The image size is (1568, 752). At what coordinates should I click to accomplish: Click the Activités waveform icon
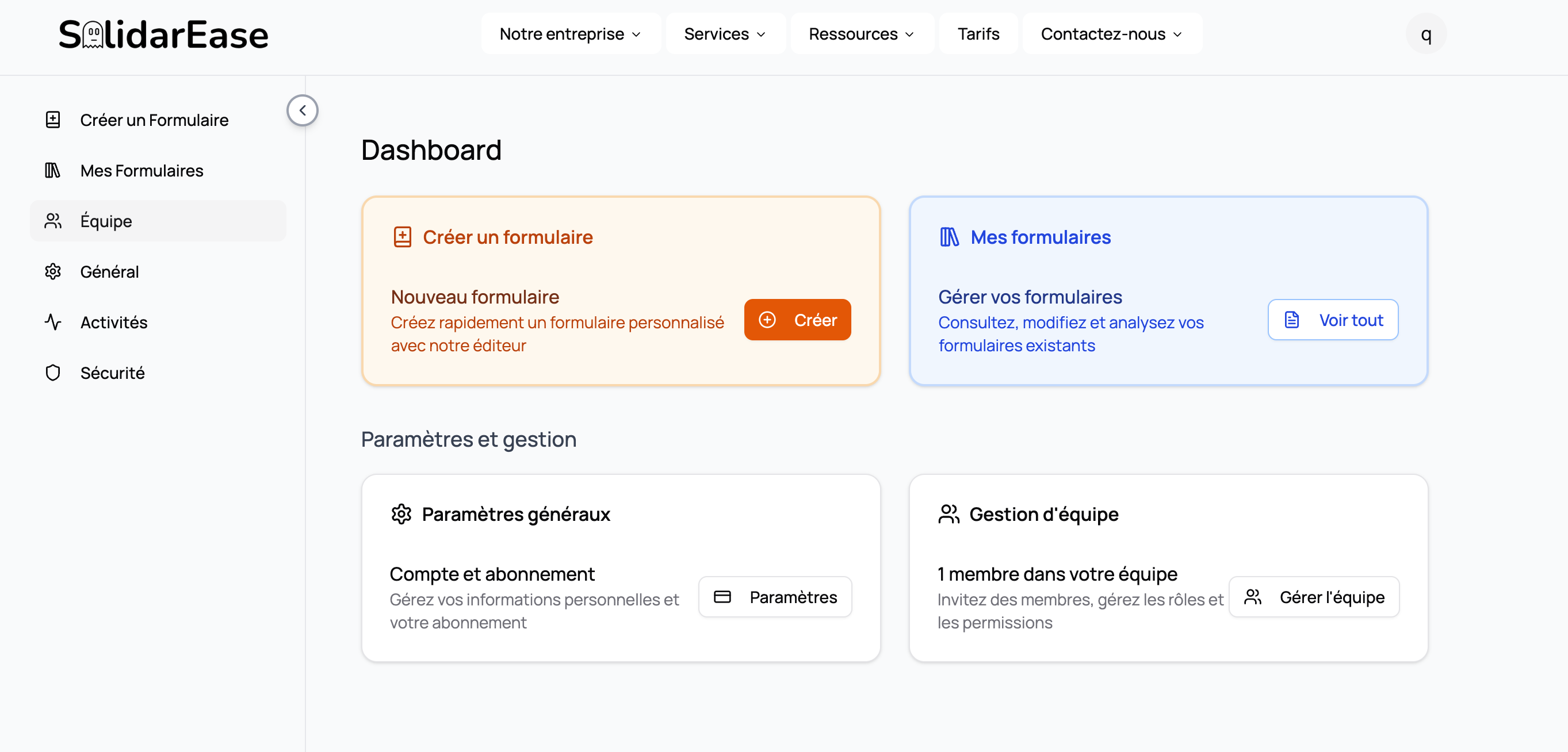(53, 322)
